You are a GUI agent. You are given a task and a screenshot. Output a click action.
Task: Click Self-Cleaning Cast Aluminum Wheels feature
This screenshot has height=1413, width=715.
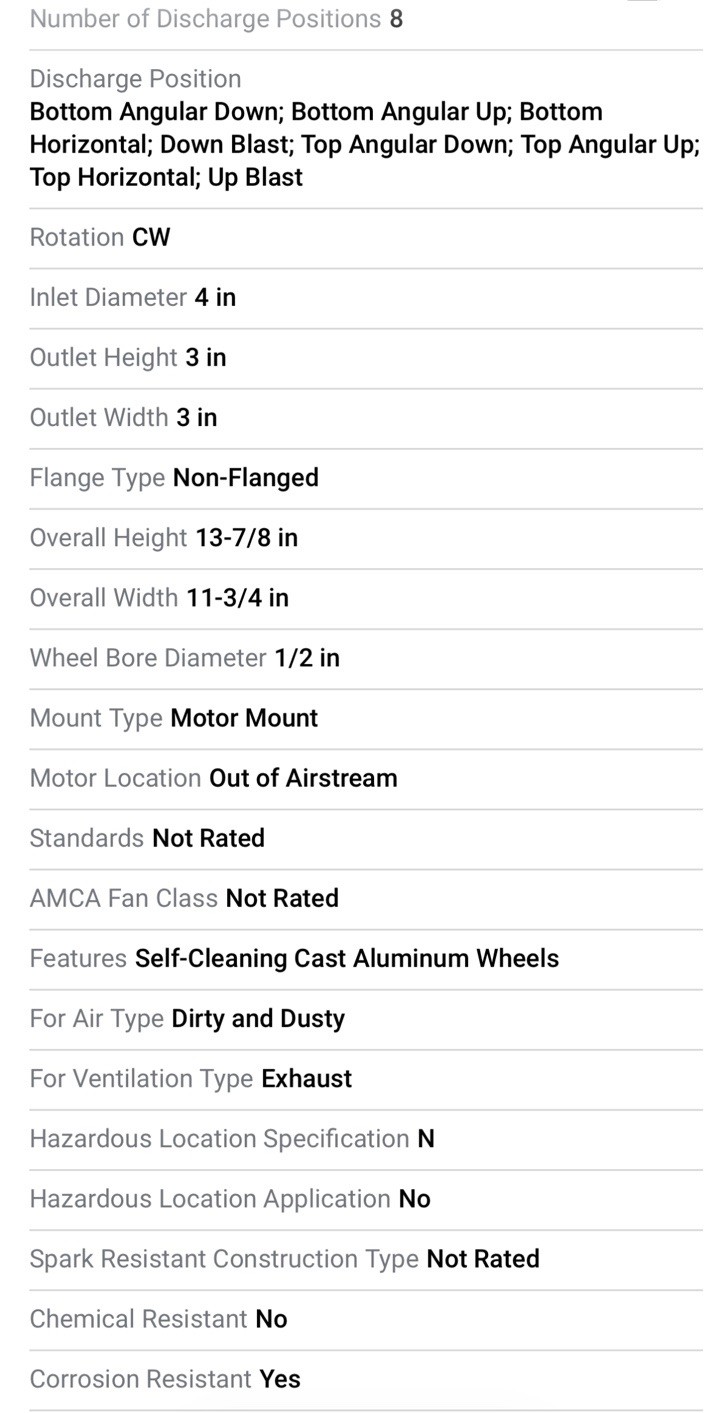coord(347,958)
